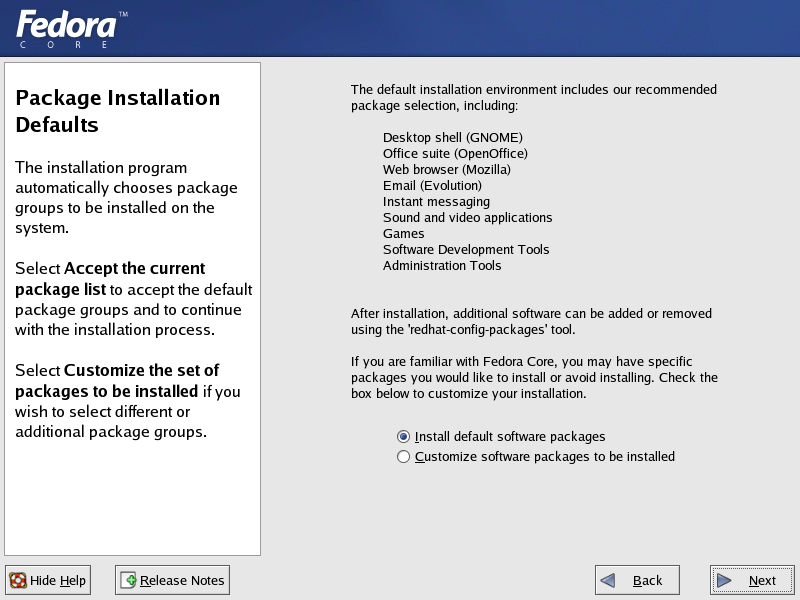Click 'The default installation environment includes' sentence

(534, 97)
